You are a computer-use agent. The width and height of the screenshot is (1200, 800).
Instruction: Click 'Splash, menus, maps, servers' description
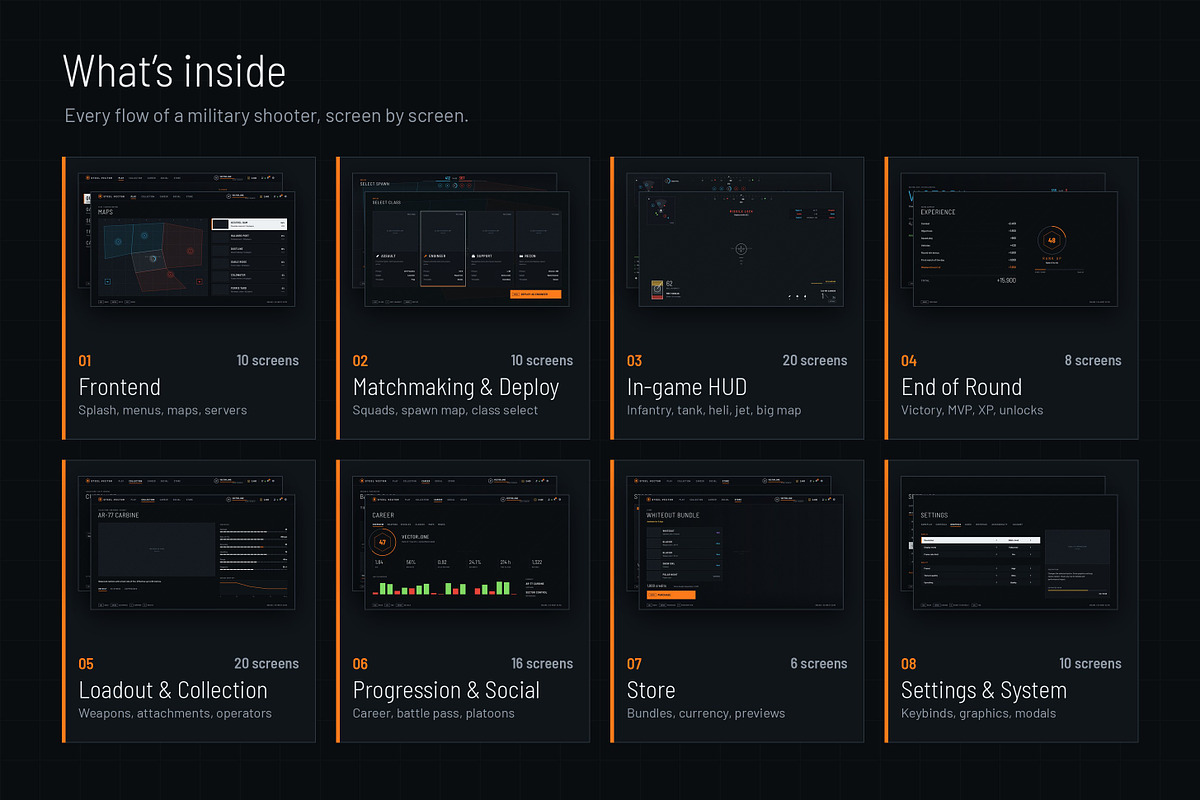(162, 410)
